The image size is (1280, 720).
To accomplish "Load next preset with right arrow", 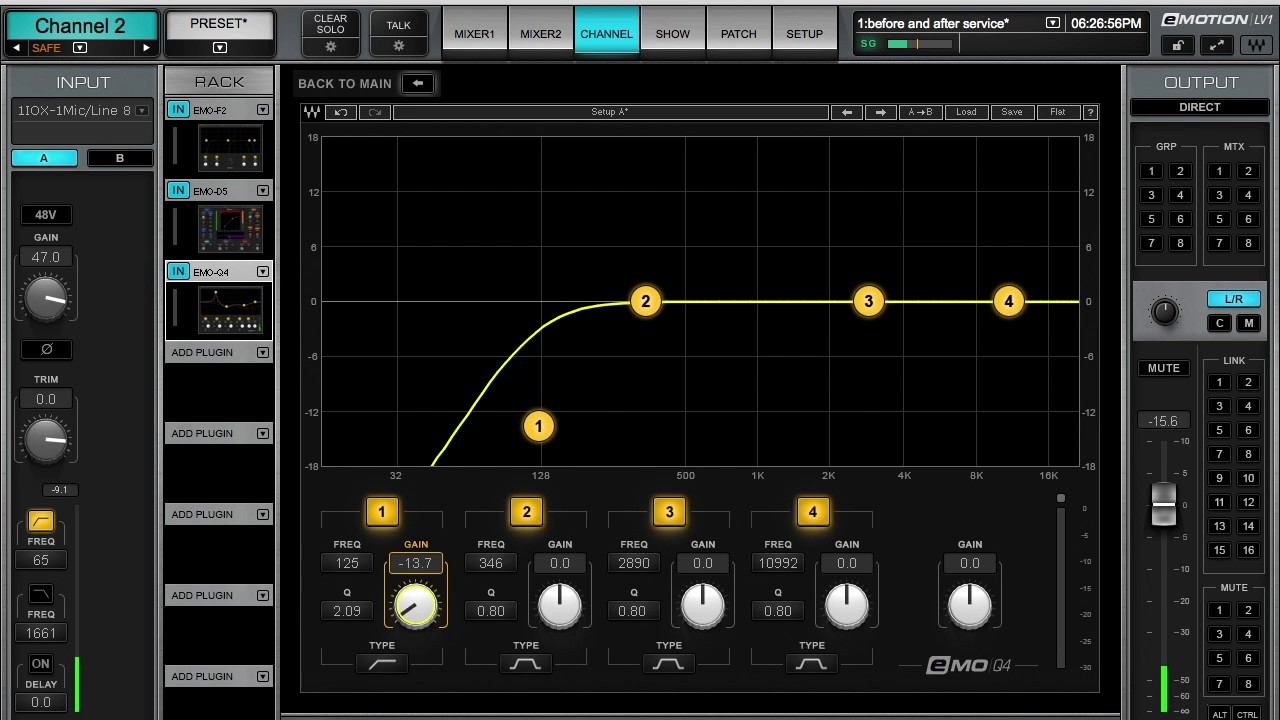I will pos(880,112).
